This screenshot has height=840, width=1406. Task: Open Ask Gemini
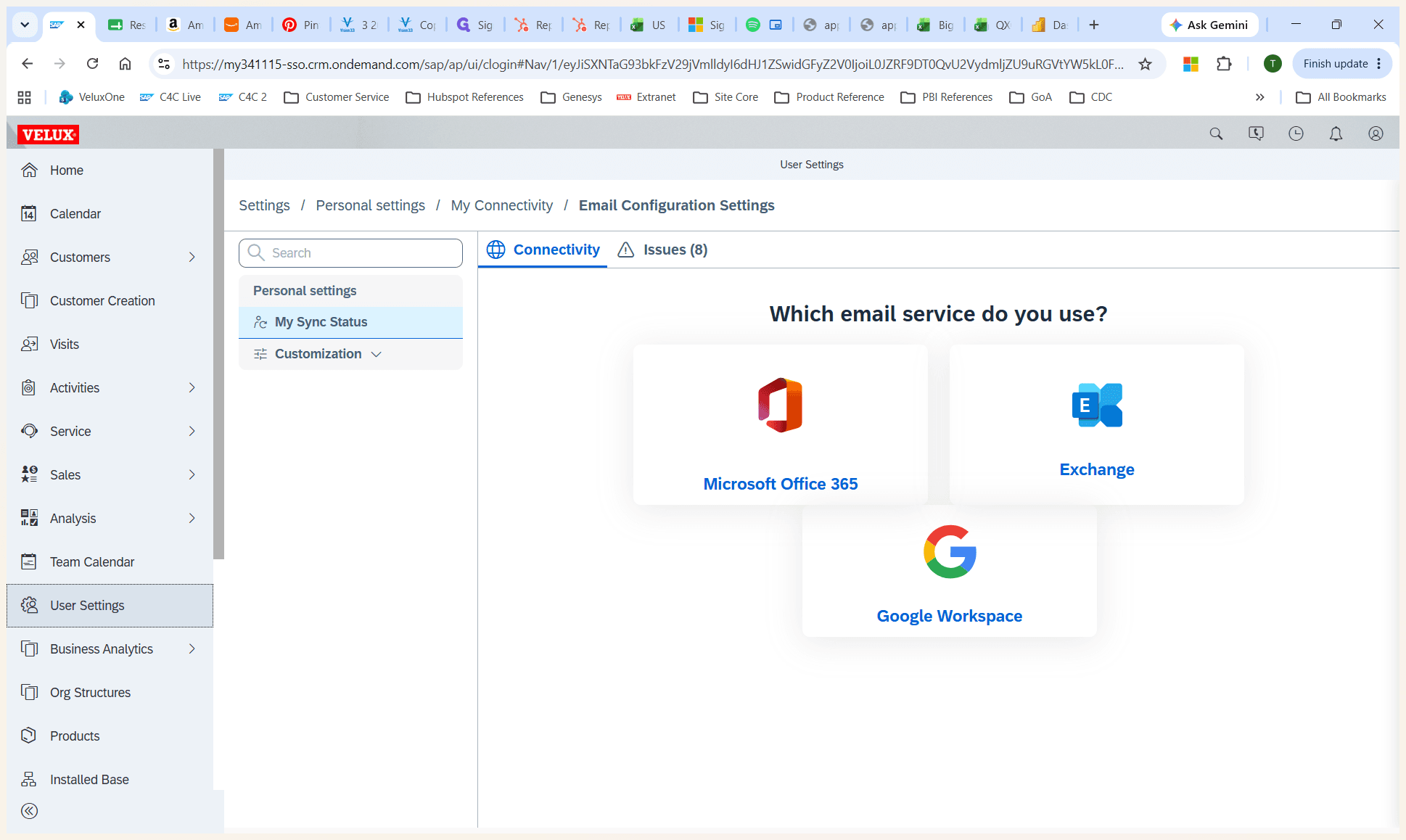click(1209, 25)
